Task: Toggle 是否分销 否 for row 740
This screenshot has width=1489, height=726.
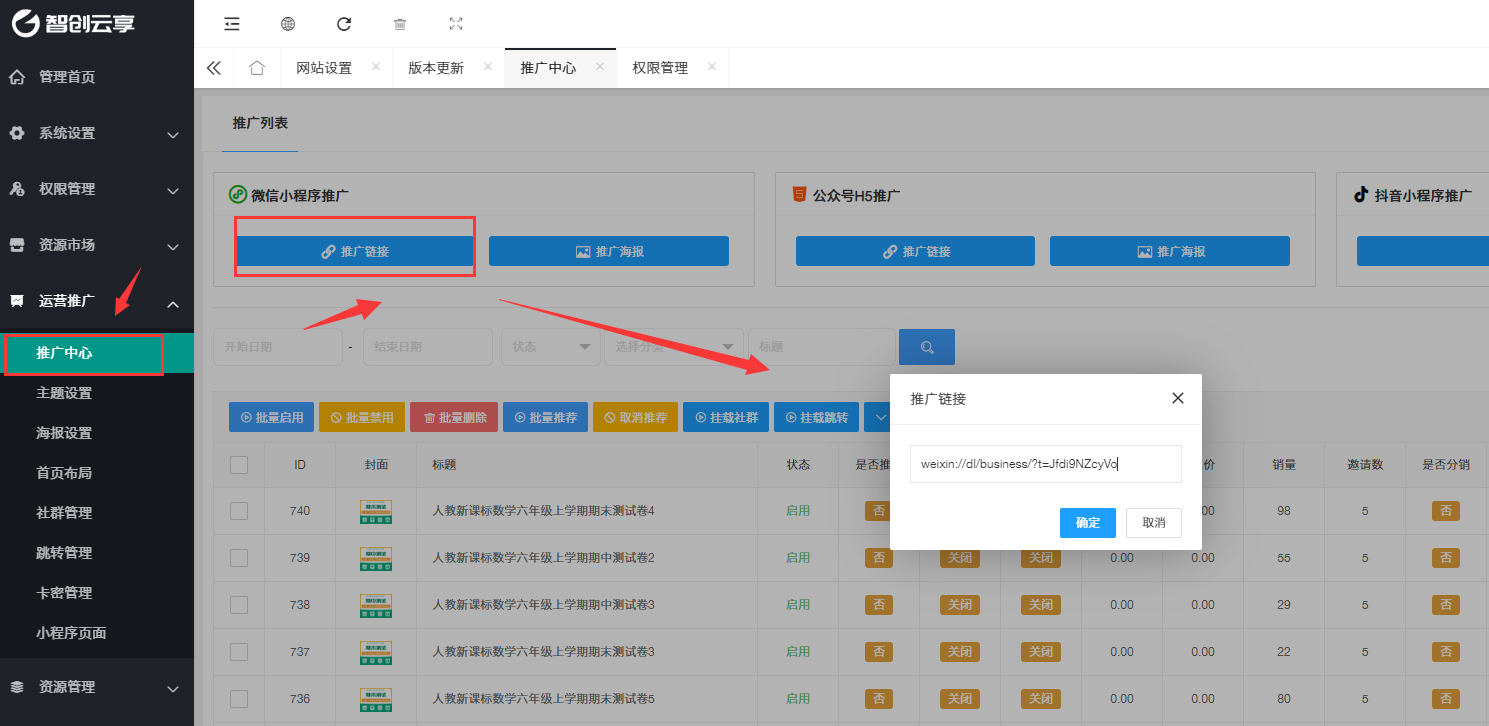Action: tap(1445, 511)
